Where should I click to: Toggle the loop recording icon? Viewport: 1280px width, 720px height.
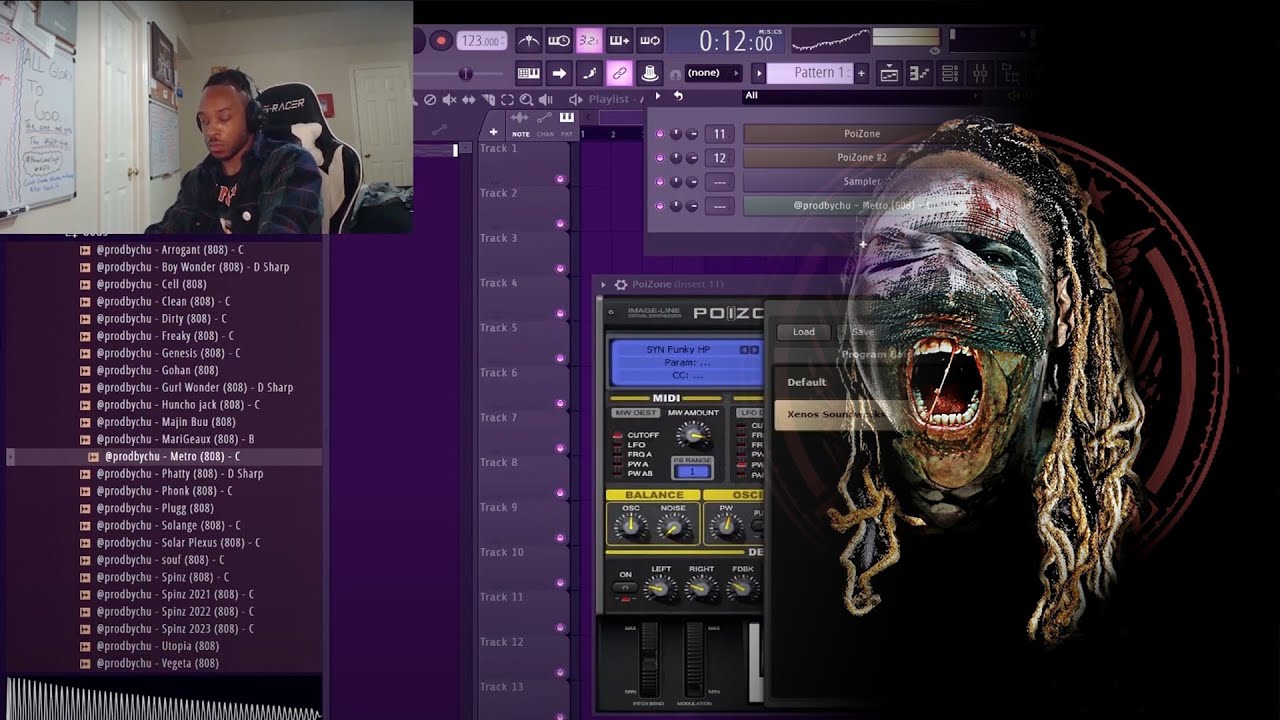coord(650,41)
